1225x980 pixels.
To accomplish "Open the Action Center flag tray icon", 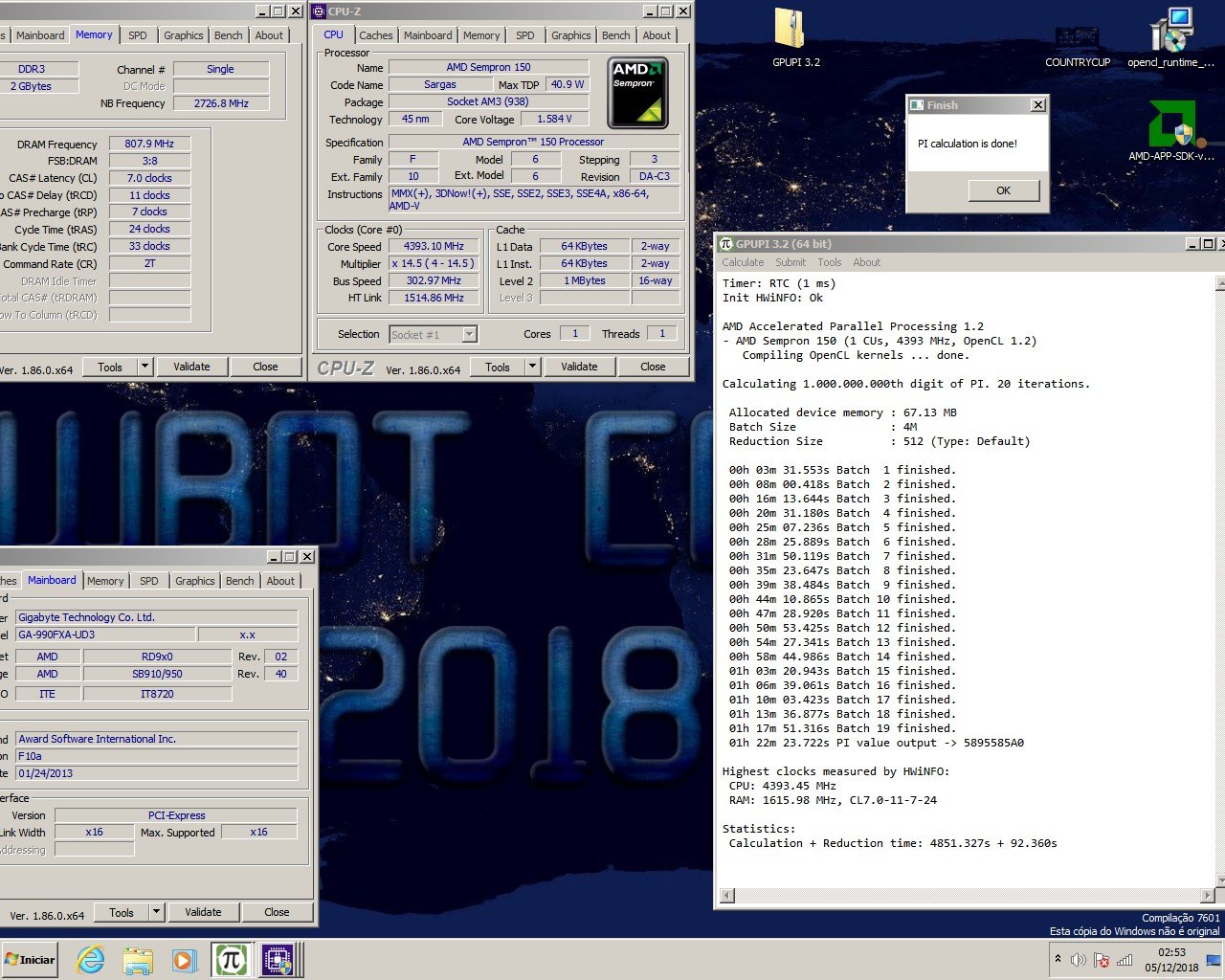I will (x=1102, y=960).
